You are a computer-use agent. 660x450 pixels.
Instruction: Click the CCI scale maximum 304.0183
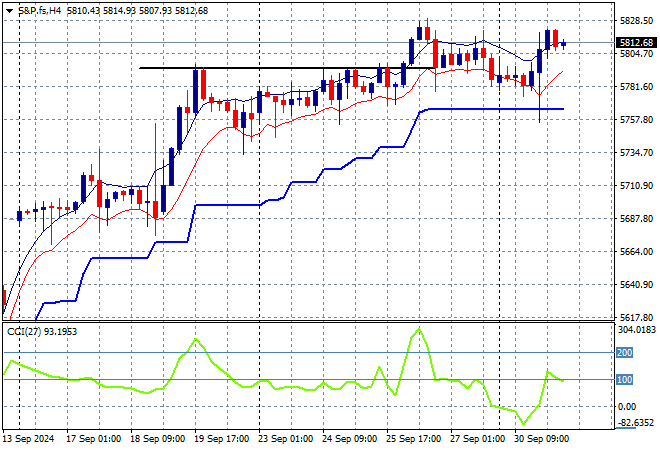coord(636,329)
